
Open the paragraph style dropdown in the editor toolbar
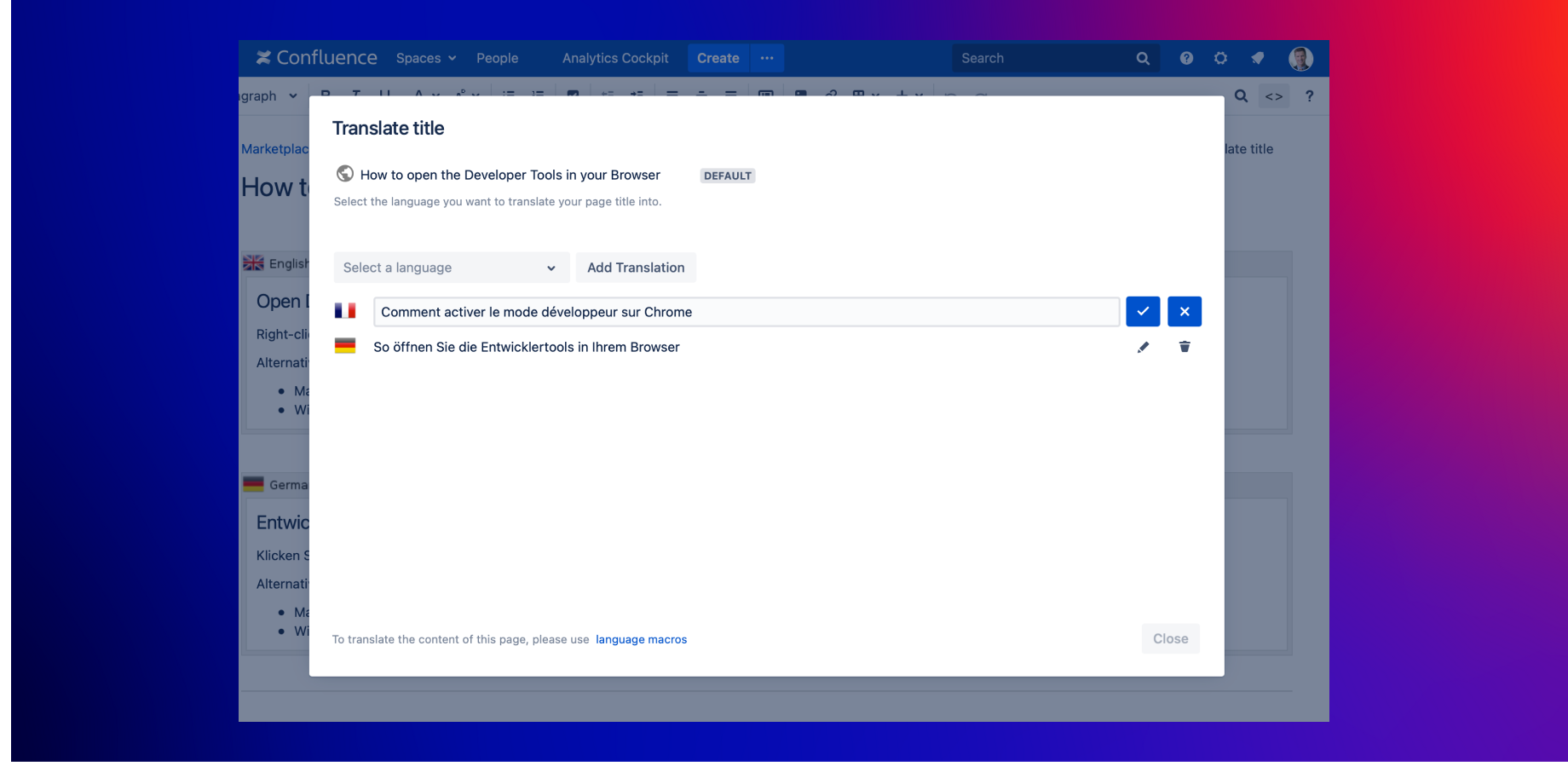click(x=269, y=96)
